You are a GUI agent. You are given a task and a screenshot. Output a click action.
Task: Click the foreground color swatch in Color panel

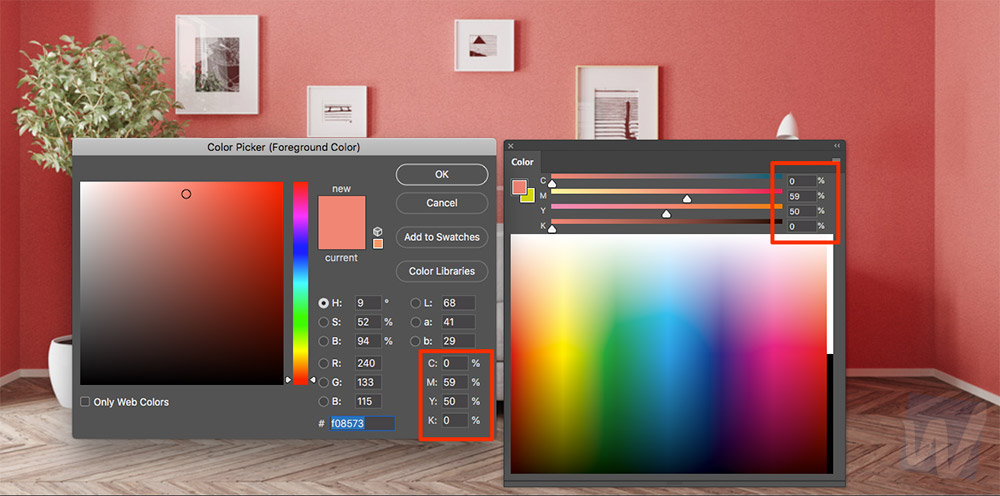coord(520,187)
